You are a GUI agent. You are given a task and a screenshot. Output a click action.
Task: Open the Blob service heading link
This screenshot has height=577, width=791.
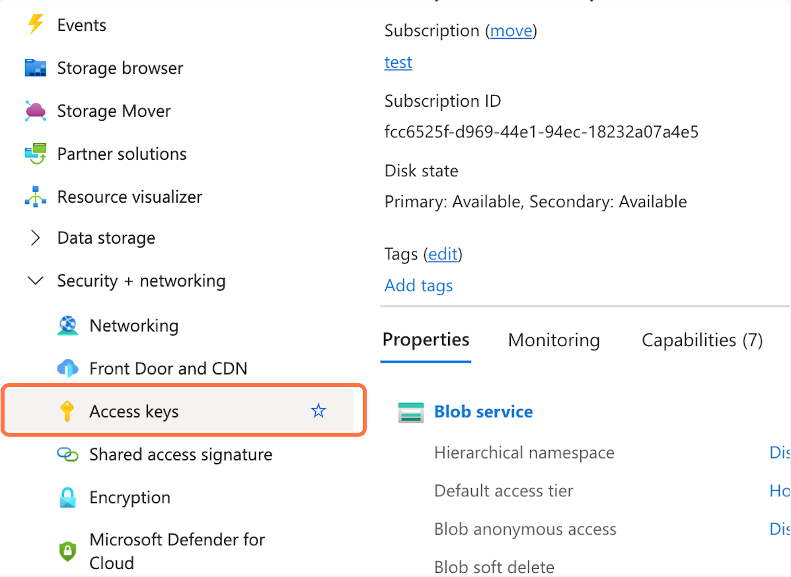click(483, 412)
